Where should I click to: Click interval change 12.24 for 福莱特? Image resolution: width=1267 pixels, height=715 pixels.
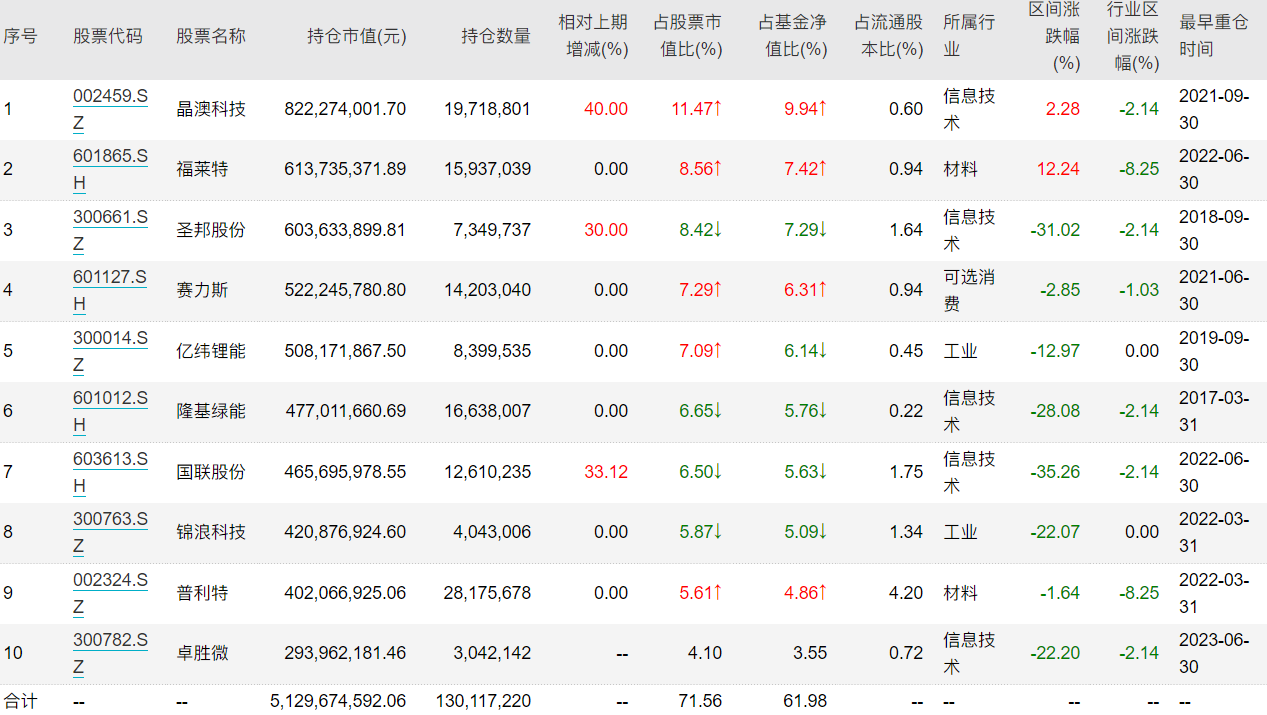1059,169
